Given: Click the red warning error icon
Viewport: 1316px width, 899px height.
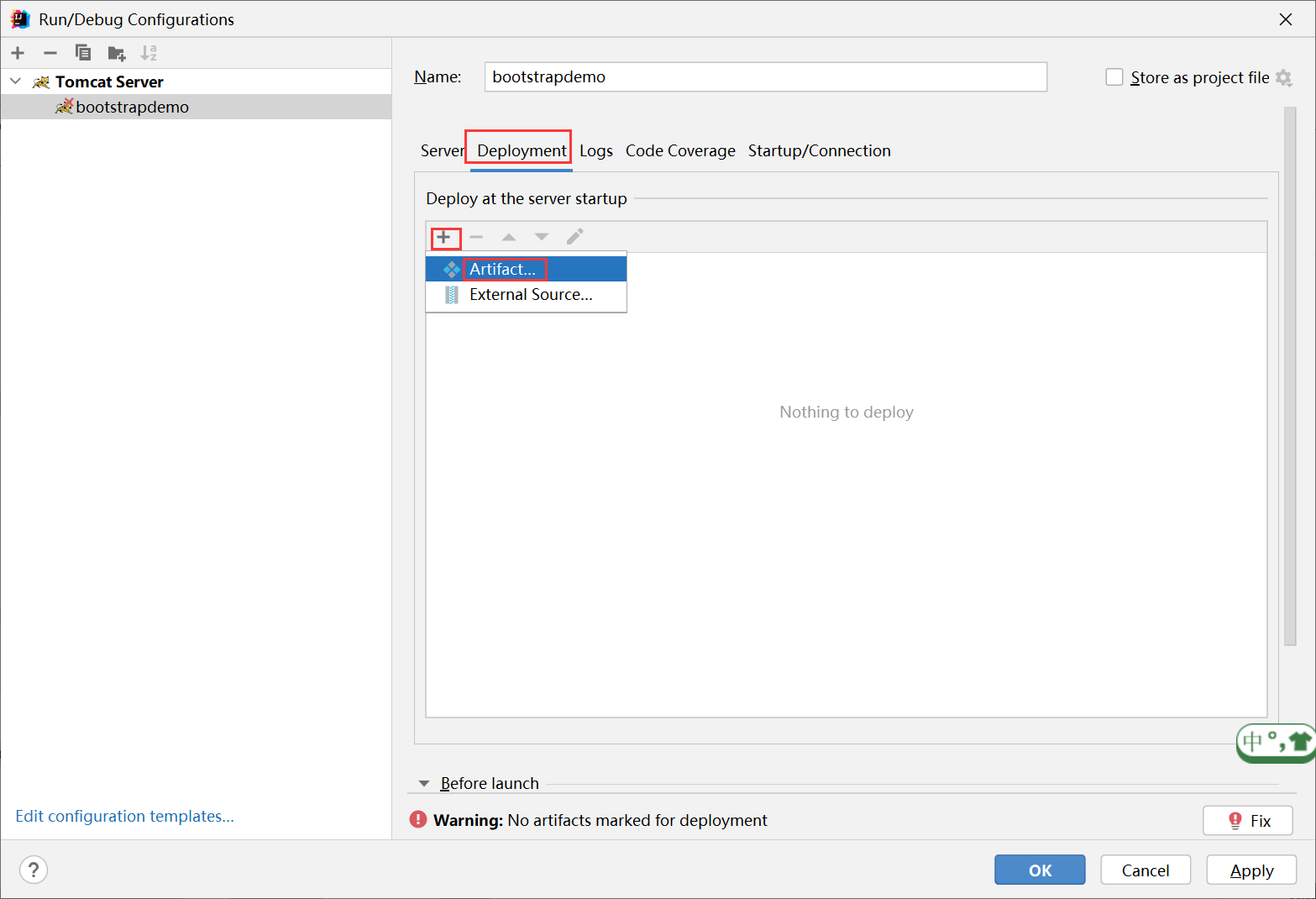Looking at the screenshot, I should 418,819.
